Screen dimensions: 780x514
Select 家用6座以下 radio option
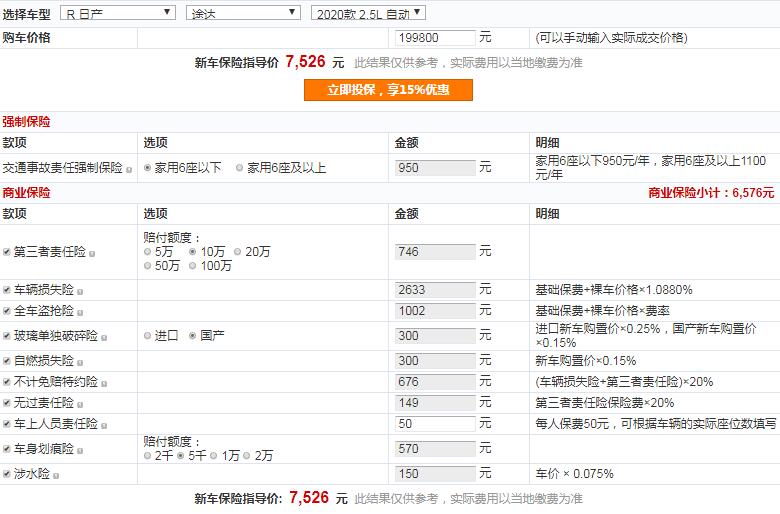coord(147,168)
